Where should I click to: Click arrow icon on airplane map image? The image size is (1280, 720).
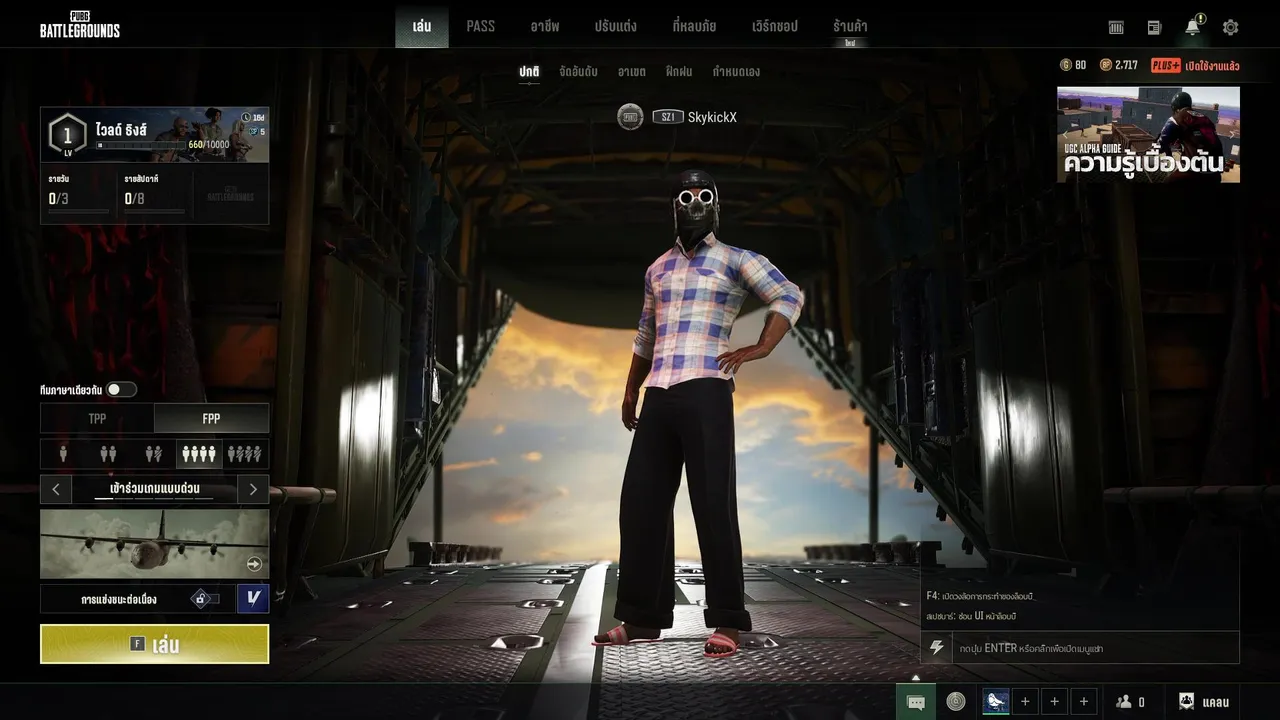click(x=254, y=564)
